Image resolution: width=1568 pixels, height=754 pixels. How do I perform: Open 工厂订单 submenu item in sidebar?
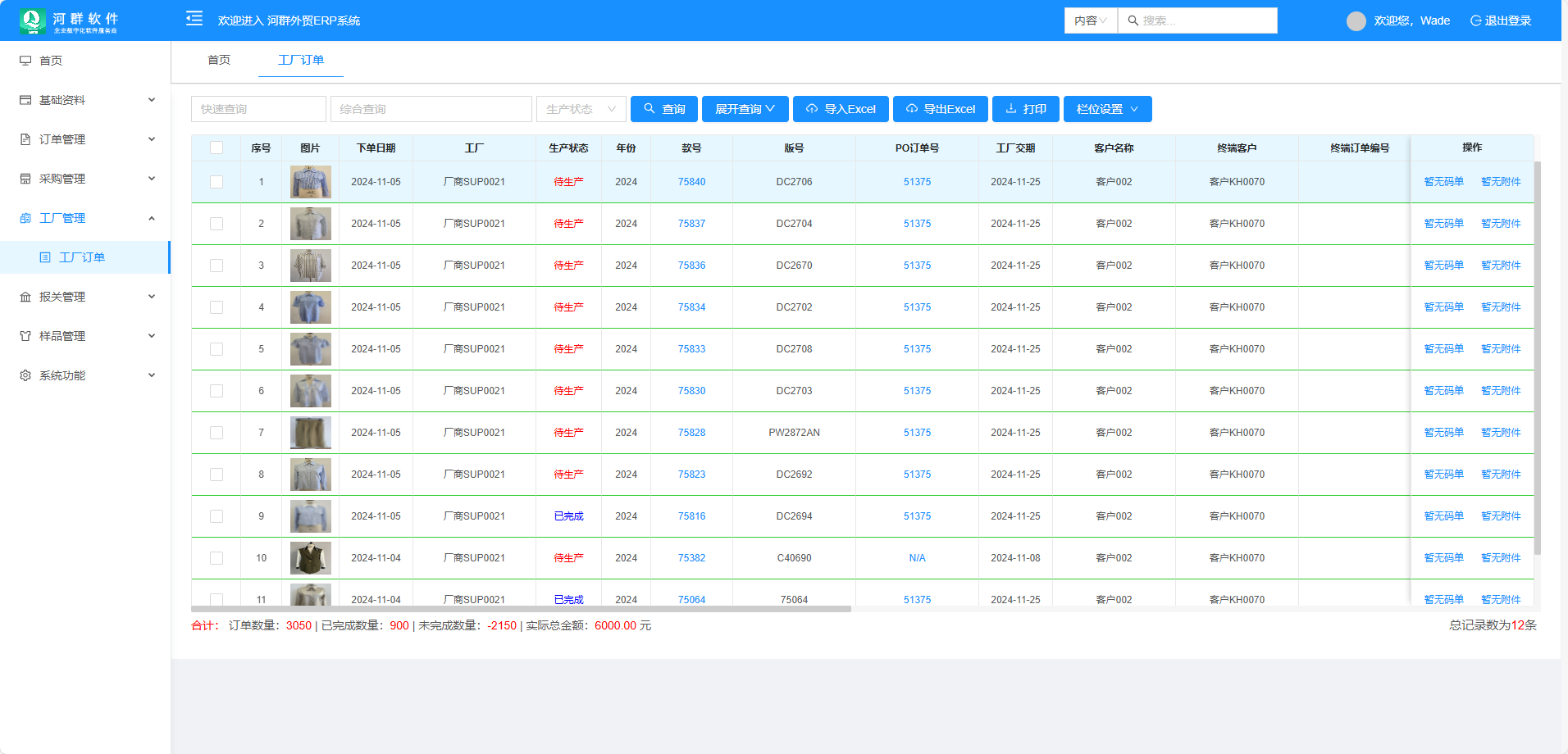pos(82,257)
